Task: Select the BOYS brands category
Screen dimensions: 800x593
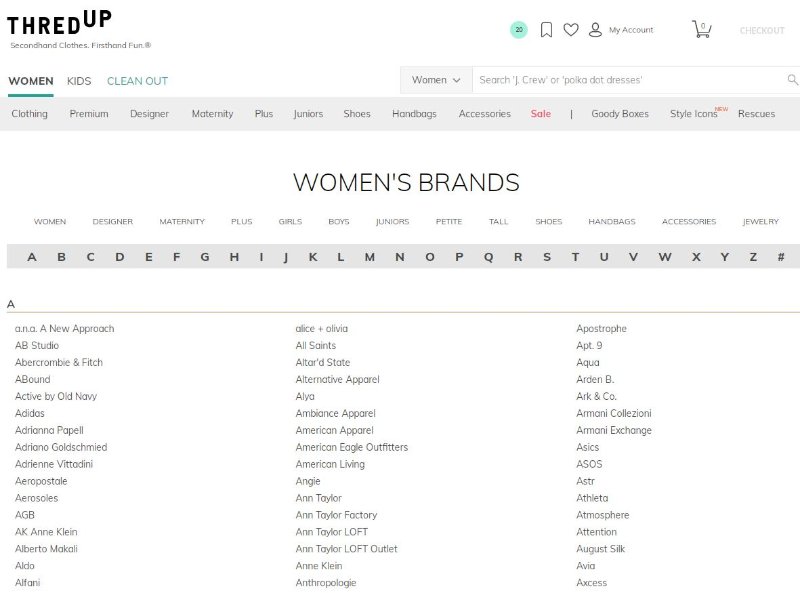Action: click(339, 221)
